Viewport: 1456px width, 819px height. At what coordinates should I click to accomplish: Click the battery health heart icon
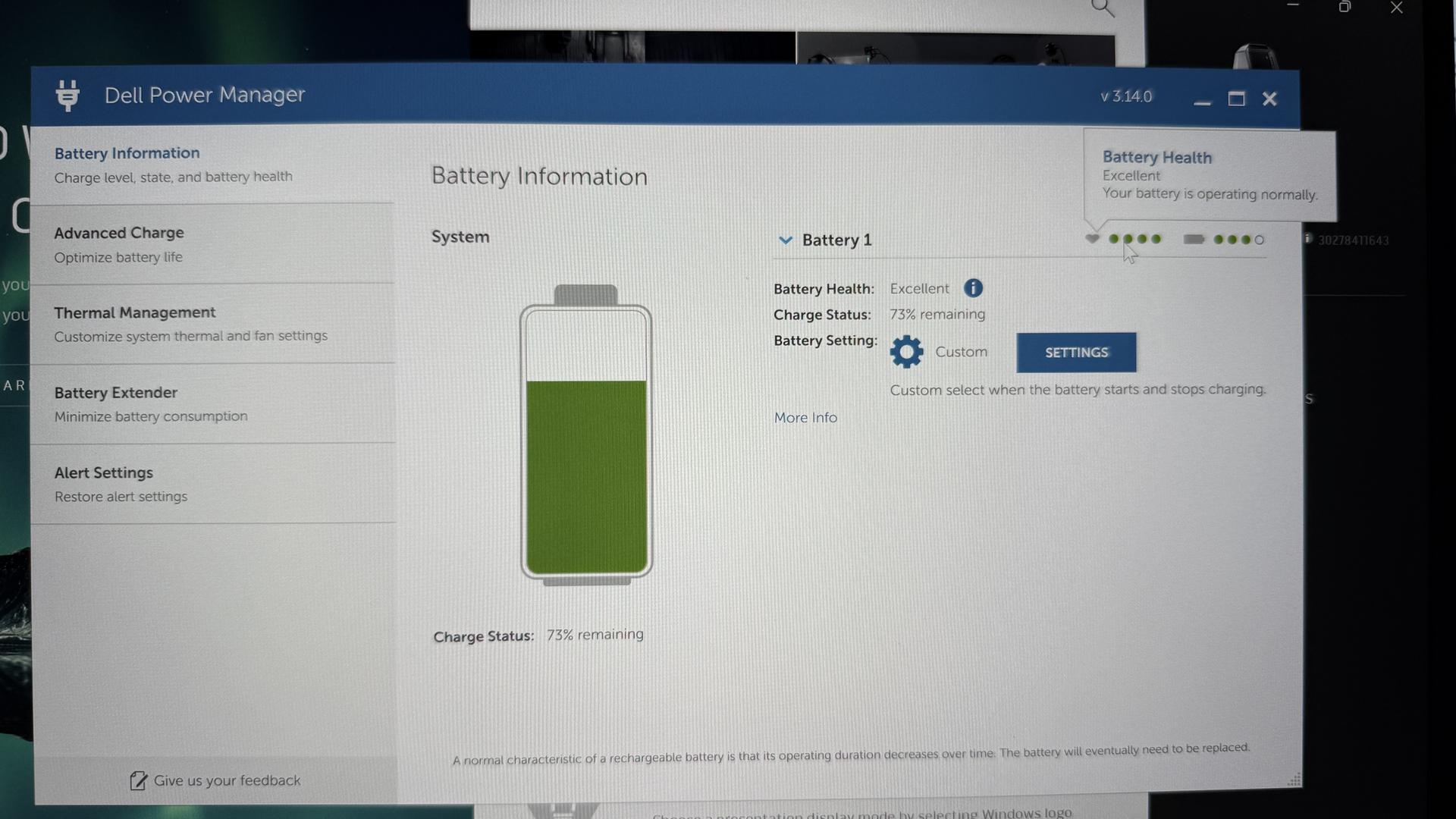[x=1092, y=239]
